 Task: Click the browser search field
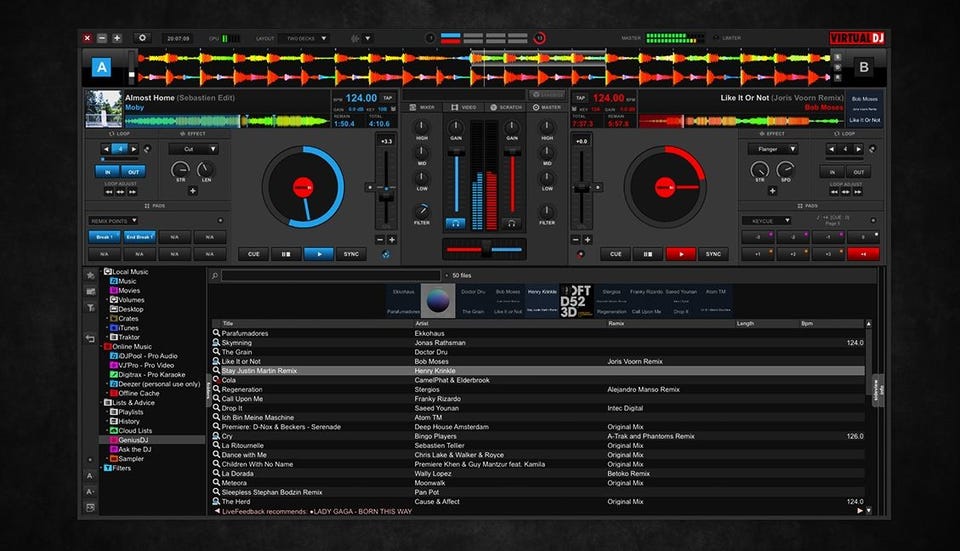331,276
